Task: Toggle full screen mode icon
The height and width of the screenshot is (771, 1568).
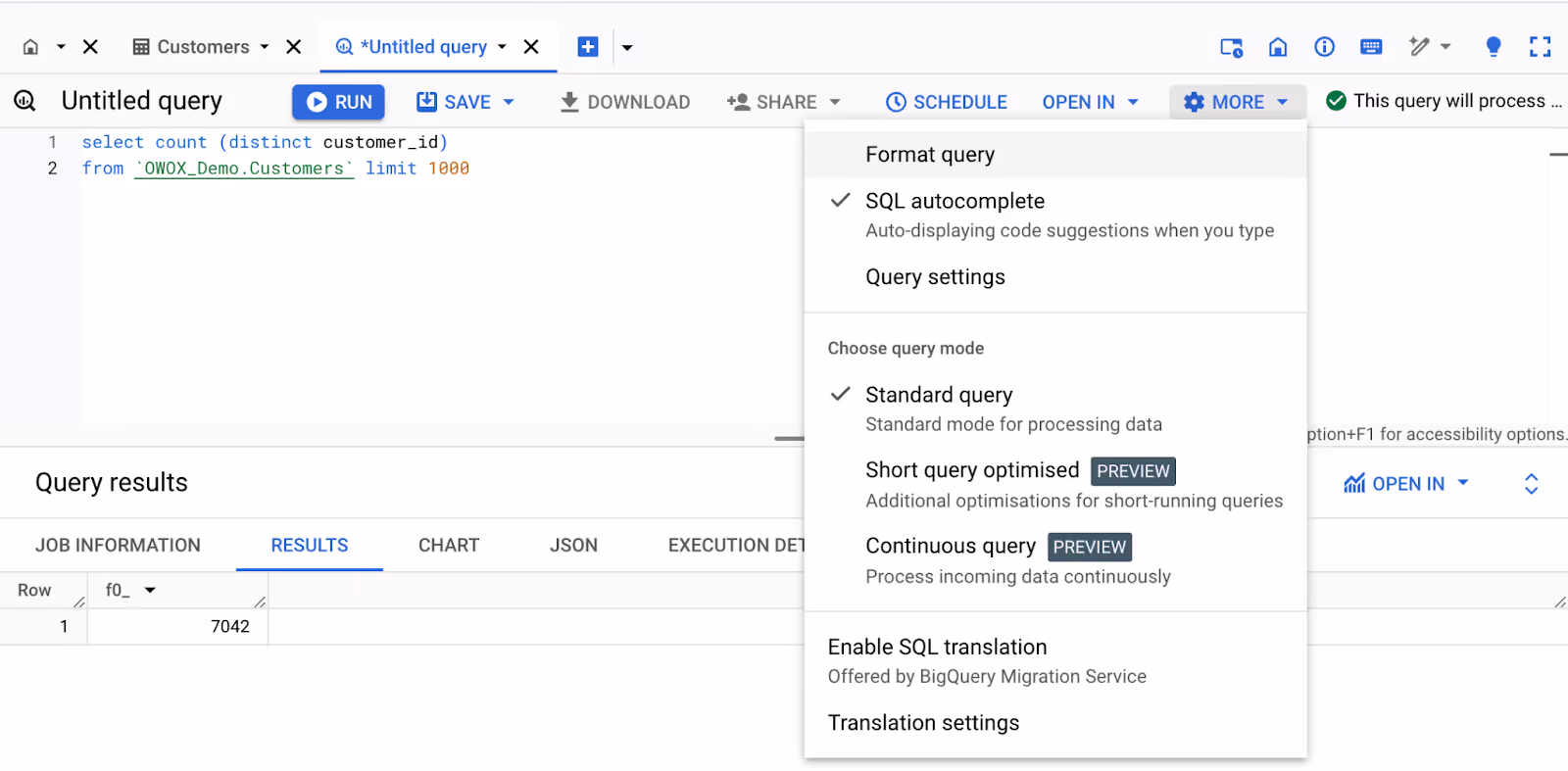Action: [1541, 47]
